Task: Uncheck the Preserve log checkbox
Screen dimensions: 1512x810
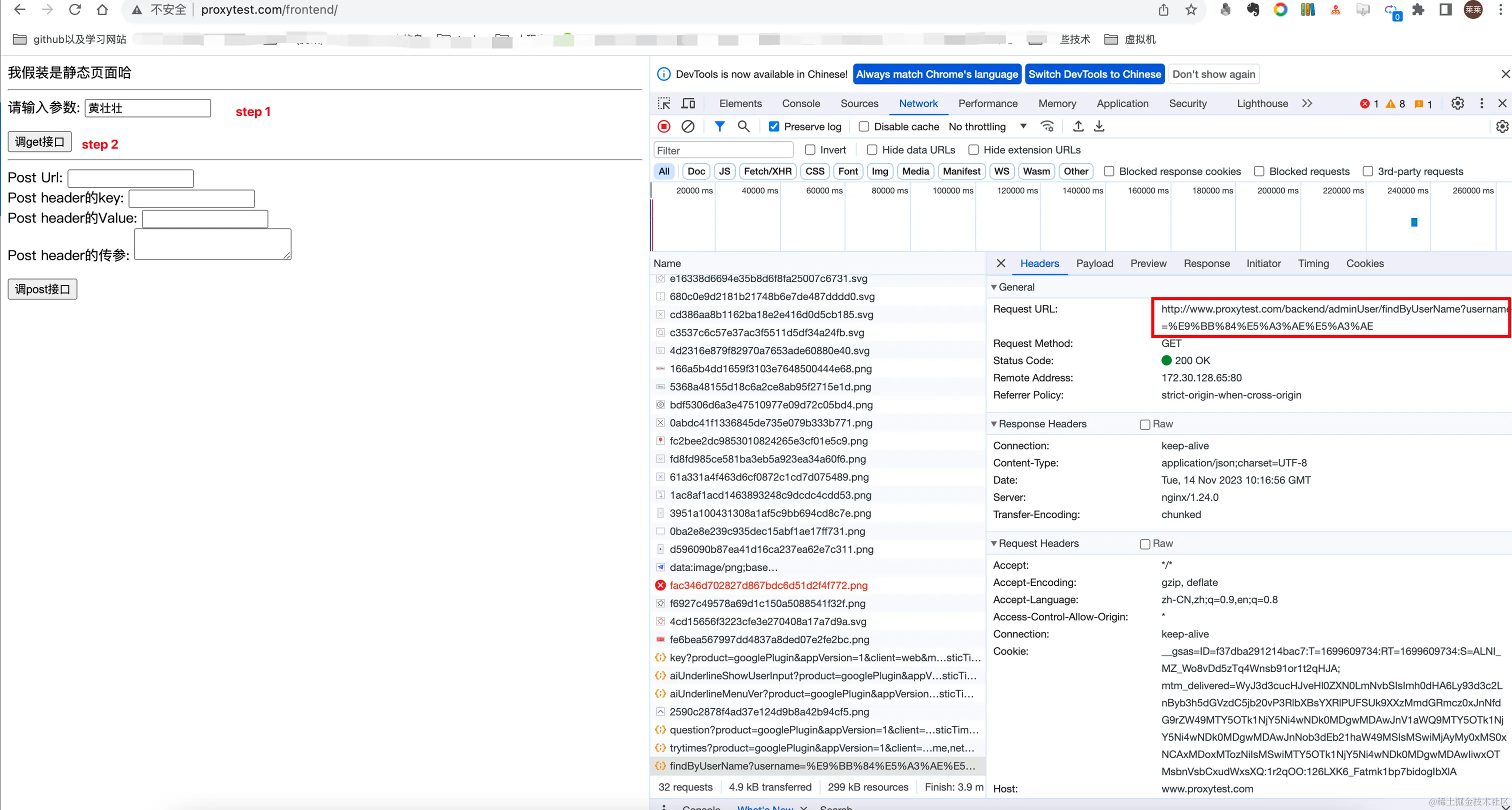Action: click(x=774, y=127)
